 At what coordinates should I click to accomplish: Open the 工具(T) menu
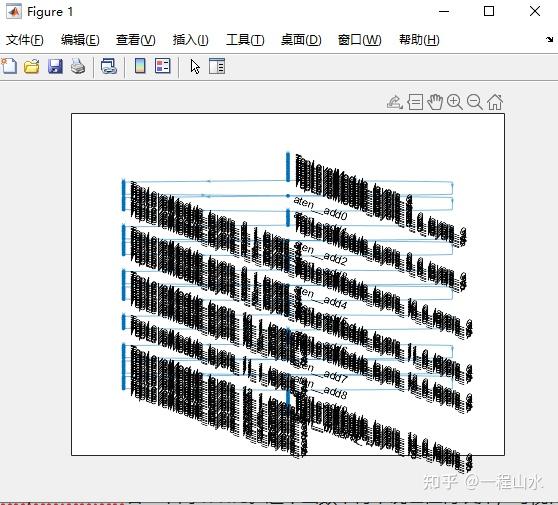click(245, 40)
